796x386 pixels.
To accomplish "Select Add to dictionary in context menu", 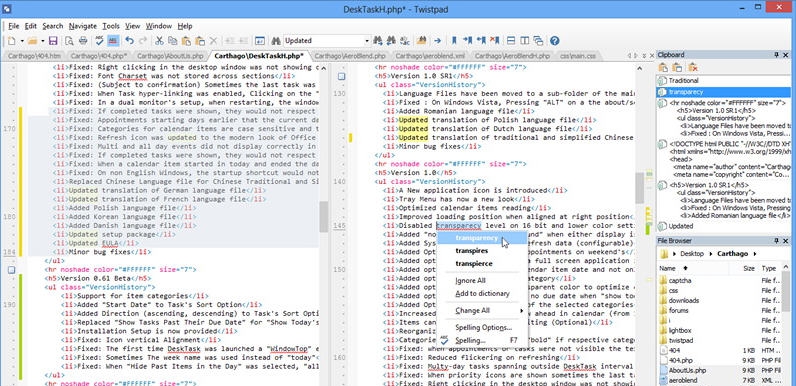I will pos(482,293).
